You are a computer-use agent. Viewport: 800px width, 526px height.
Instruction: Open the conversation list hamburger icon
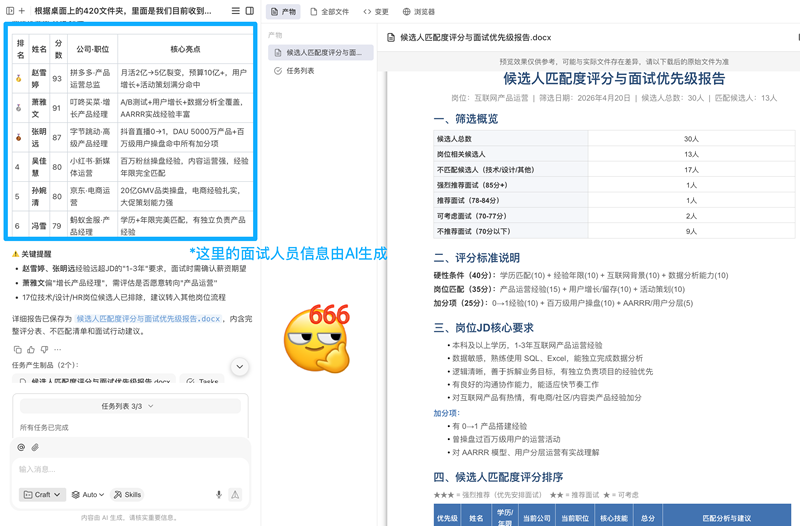point(236,11)
